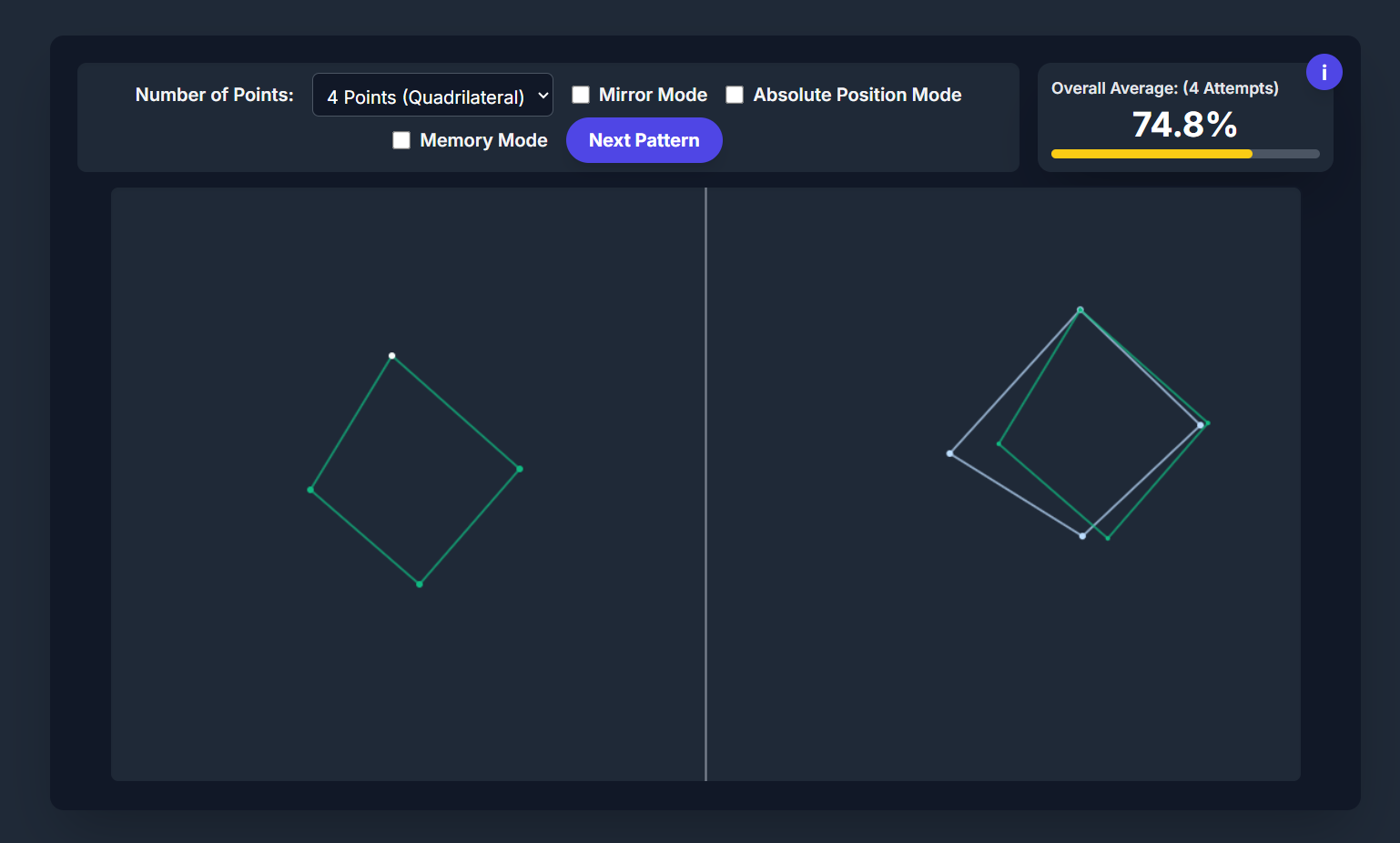Image resolution: width=1400 pixels, height=843 pixels.
Task: Click the "Overall Average: (4 Attempts)" label
Action: (1165, 88)
